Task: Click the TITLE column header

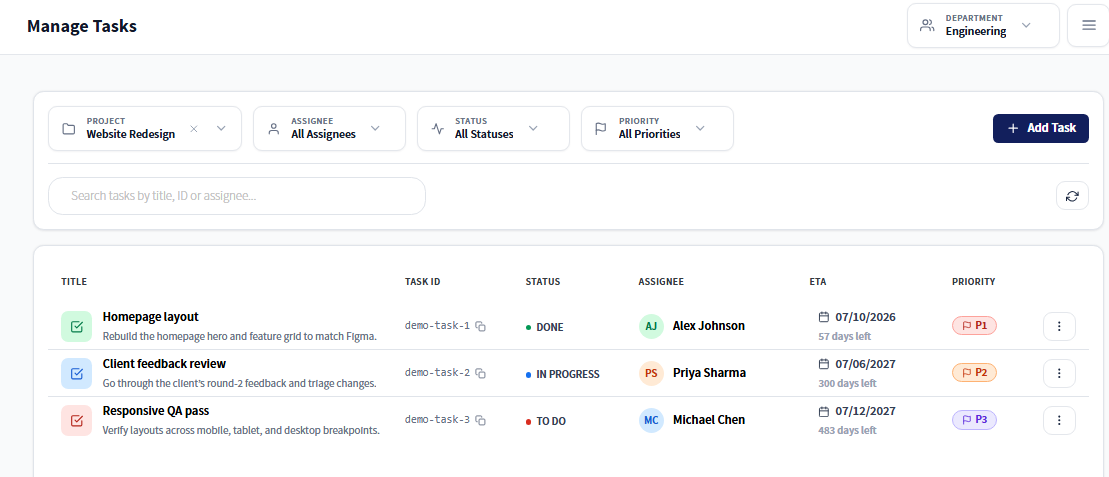Action: click(74, 282)
